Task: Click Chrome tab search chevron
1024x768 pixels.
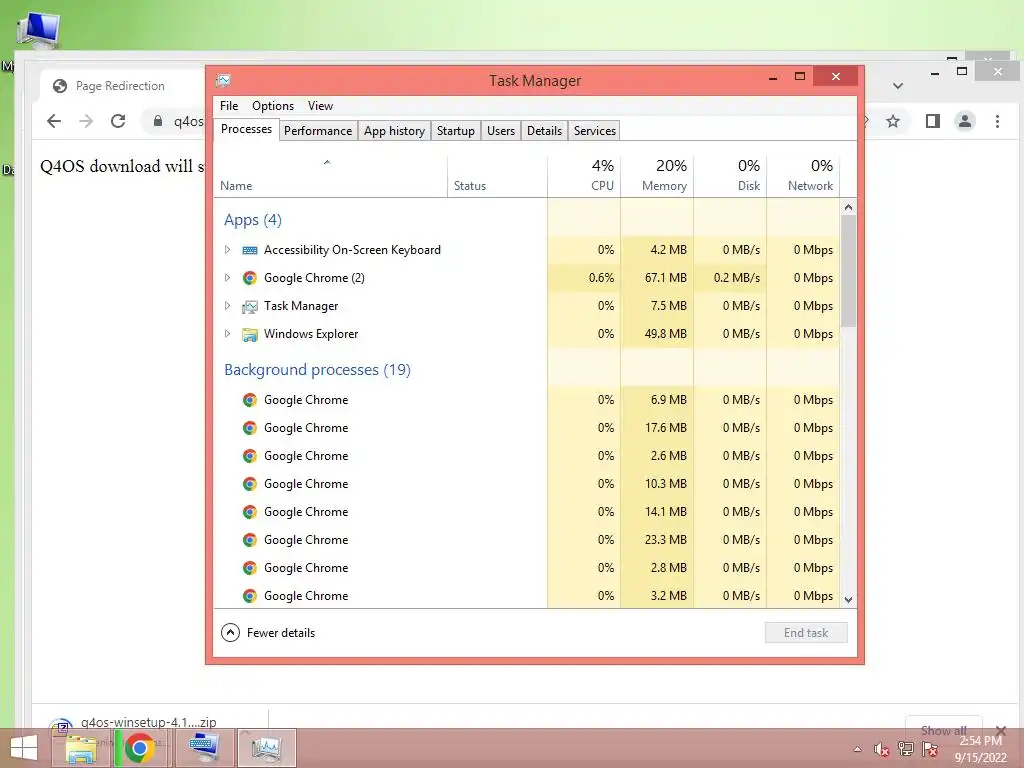Action: (898, 86)
